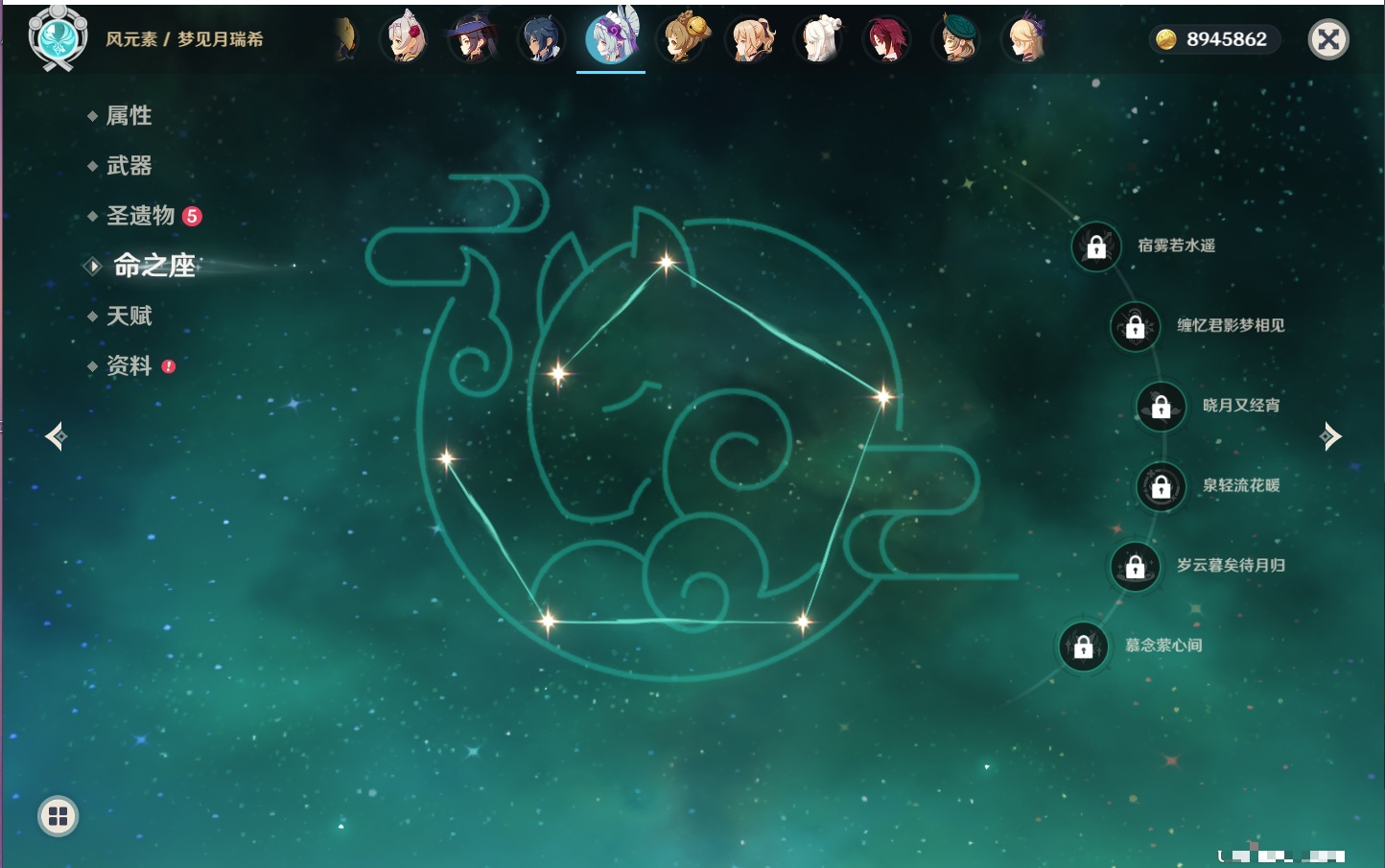Switch to previous character with left arrow
This screenshot has width=1385, height=868.
(56, 436)
